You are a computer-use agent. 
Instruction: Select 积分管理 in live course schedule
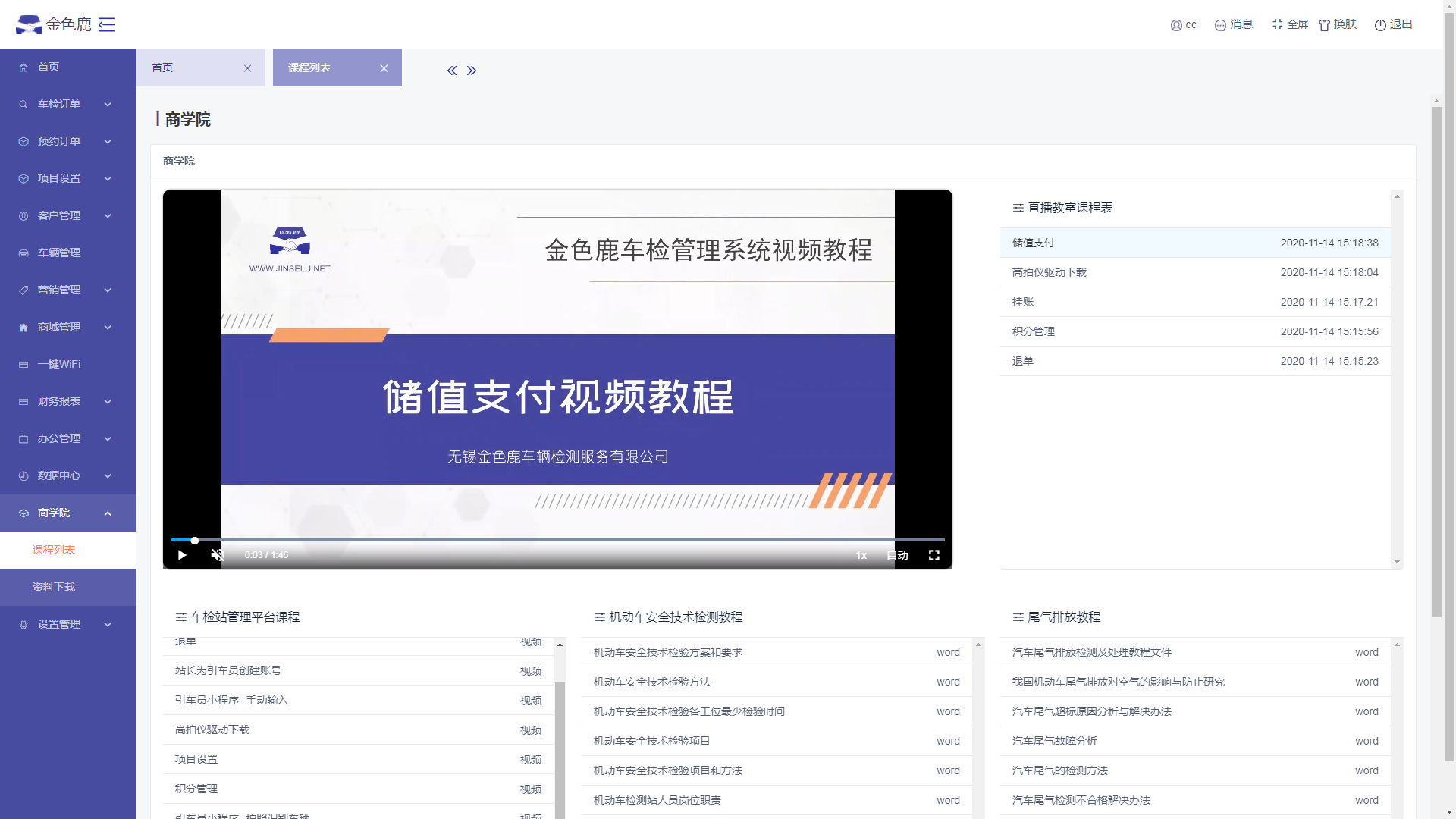click(x=1195, y=331)
